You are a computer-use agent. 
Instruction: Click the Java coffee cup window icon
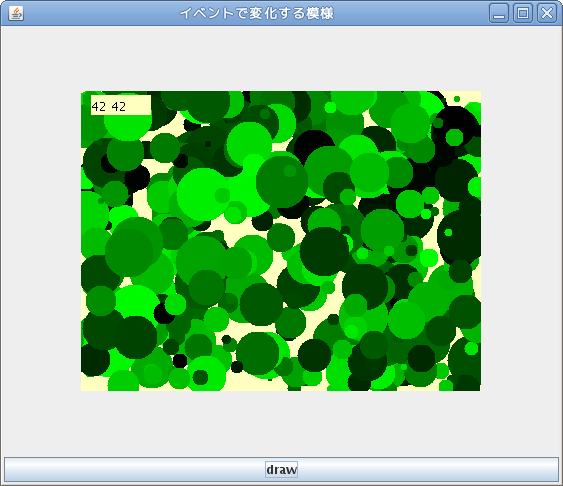(16, 13)
